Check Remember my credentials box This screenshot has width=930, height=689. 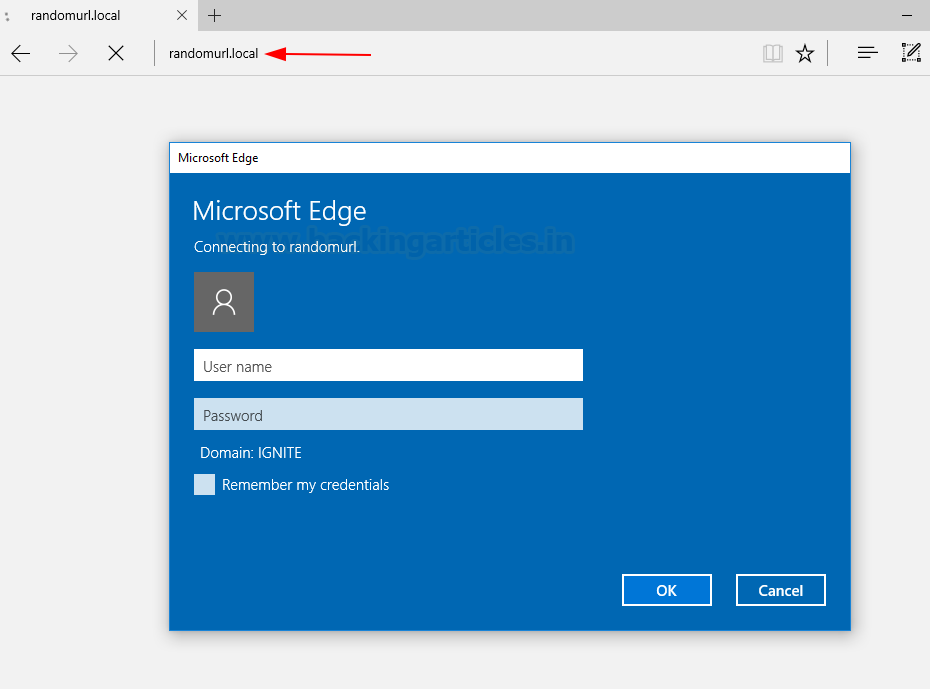pos(205,484)
